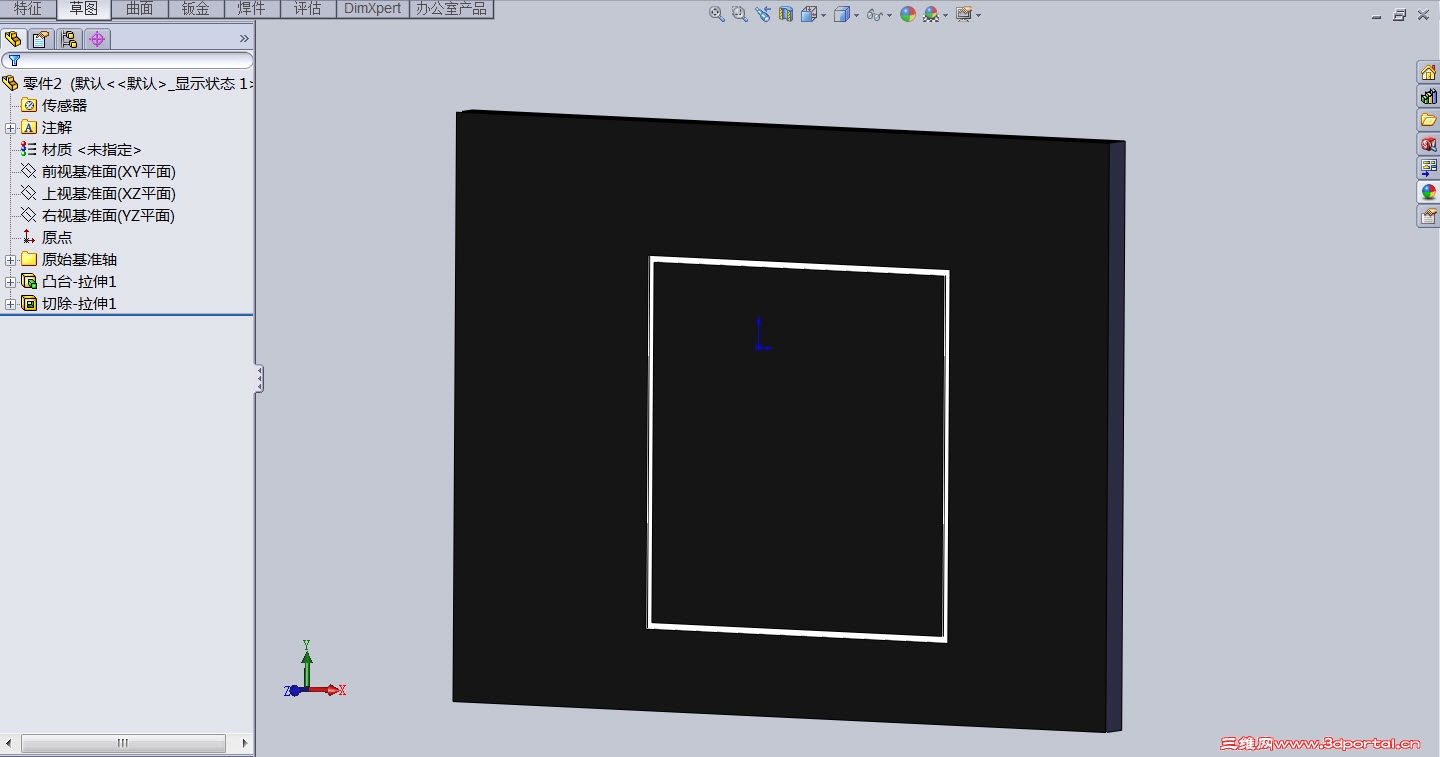Expand the 原始基准轴 folder

pos(10,260)
